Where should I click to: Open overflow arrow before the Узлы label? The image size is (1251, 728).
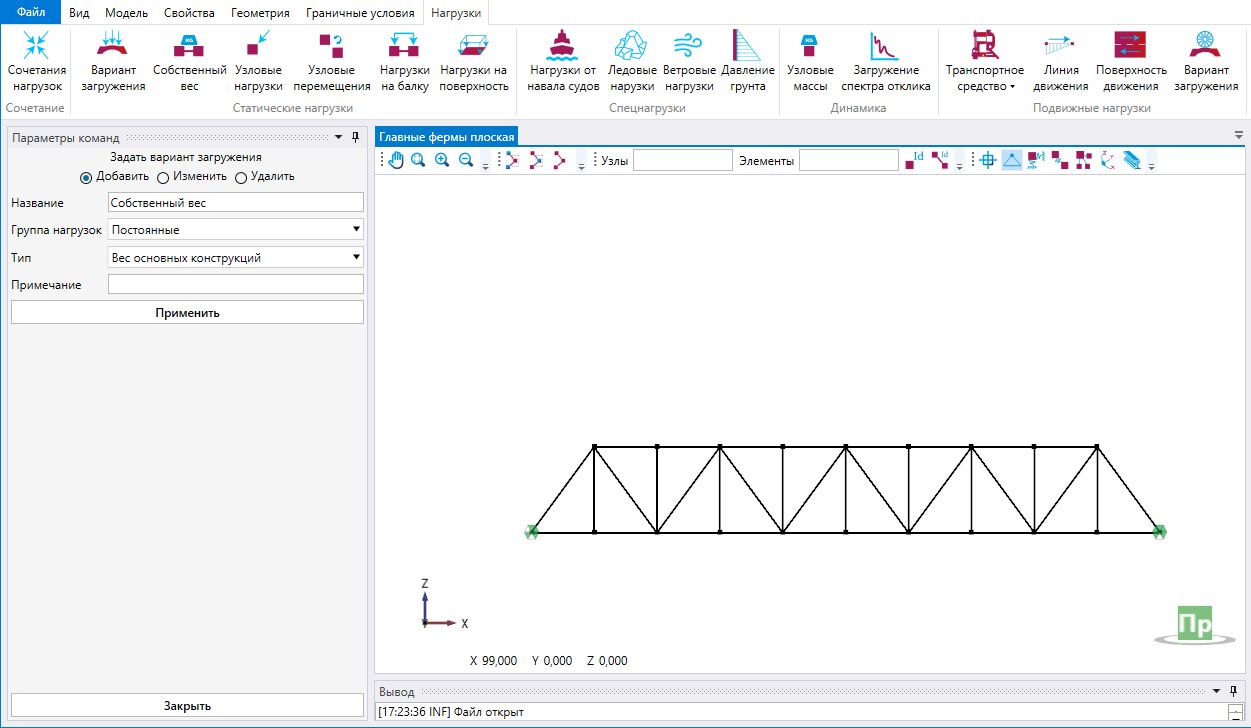pyautogui.click(x=581, y=162)
